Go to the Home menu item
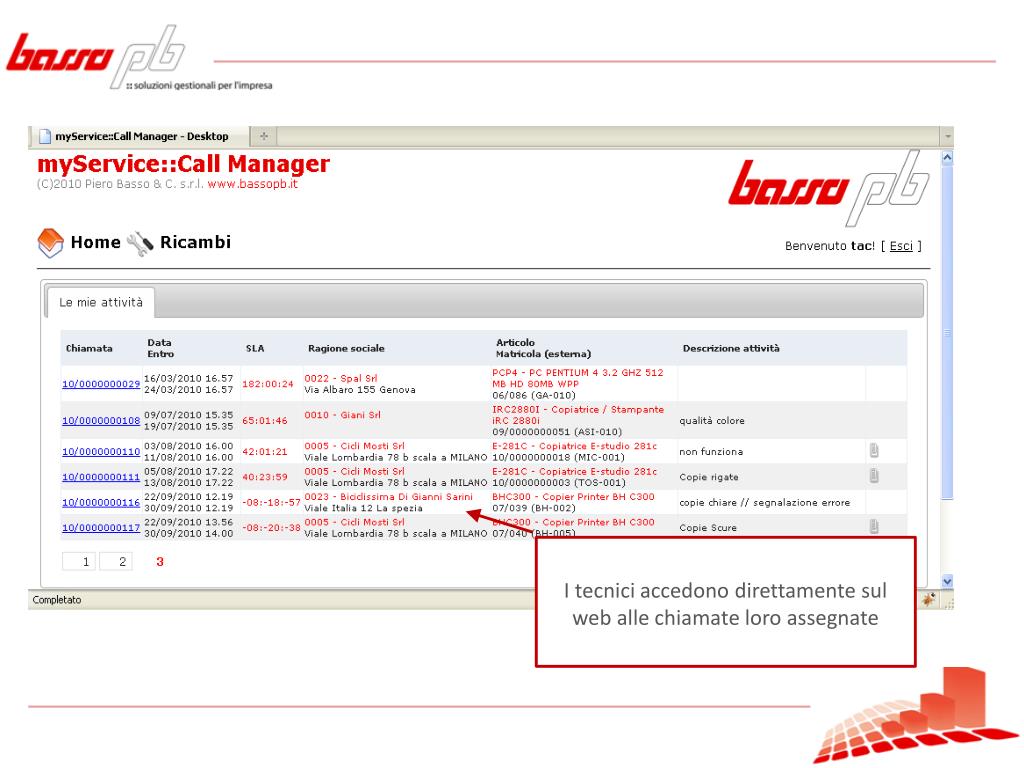The width and height of the screenshot is (1024, 768). point(95,242)
